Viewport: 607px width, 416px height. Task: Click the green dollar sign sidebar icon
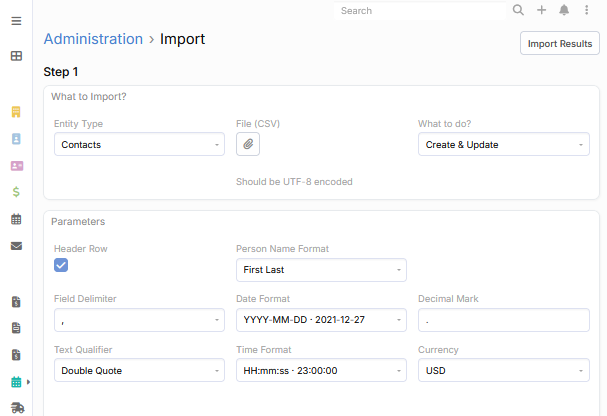coord(16,192)
